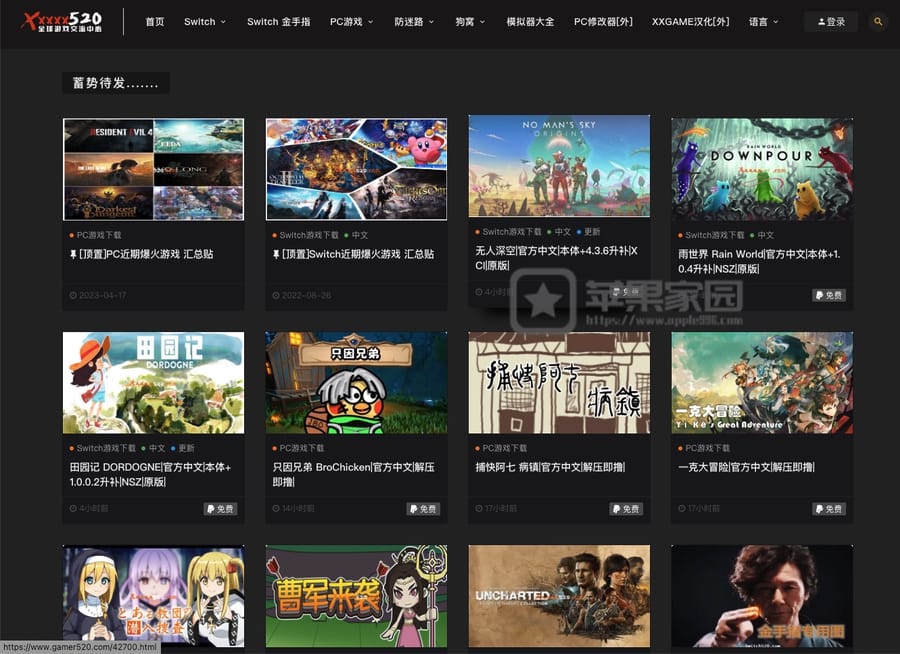
Task: Open the 一克大冒险 thumbnail image
Action: click(762, 382)
